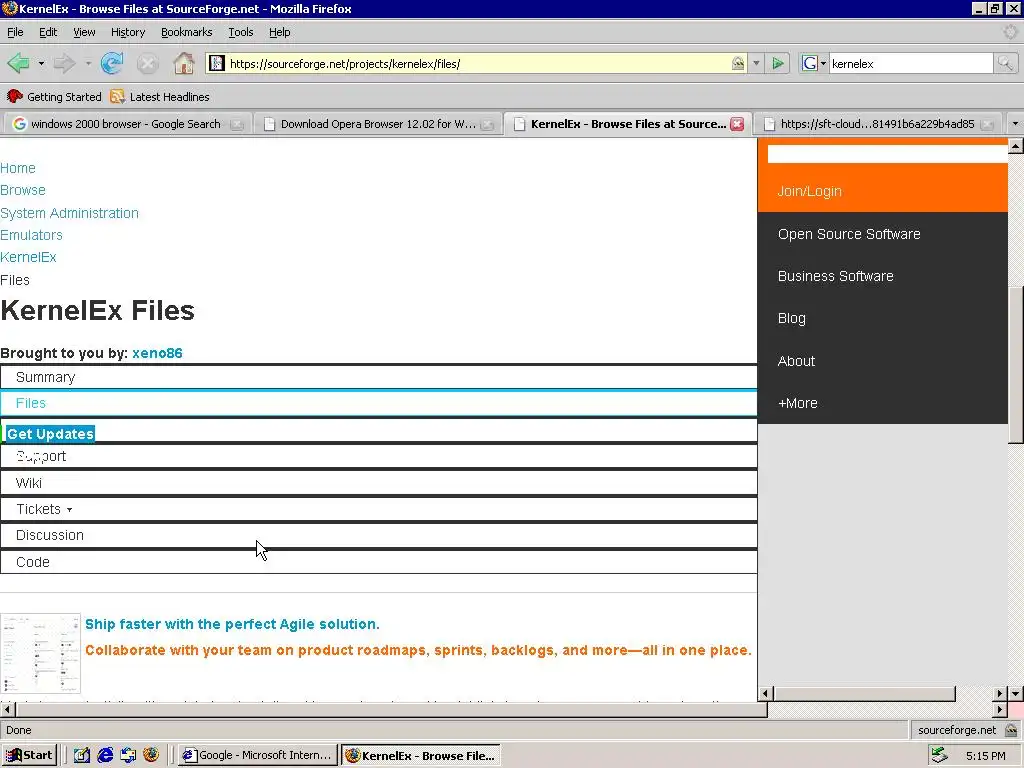Image resolution: width=1024 pixels, height=768 pixels.
Task: Click the Agile solution ad thumbnail
Action: coord(40,653)
